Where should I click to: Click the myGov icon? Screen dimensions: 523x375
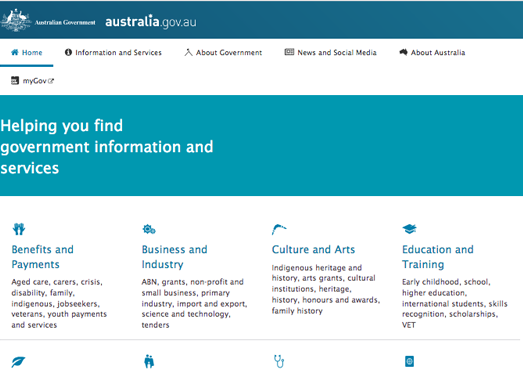pyautogui.click(x=15, y=80)
